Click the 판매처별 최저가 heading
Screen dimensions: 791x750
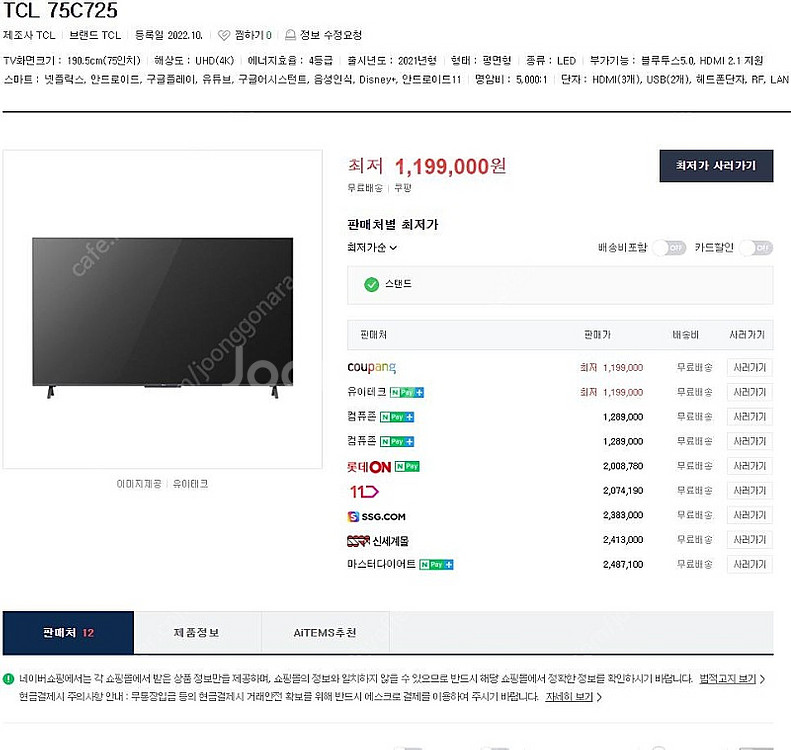[x=392, y=225]
